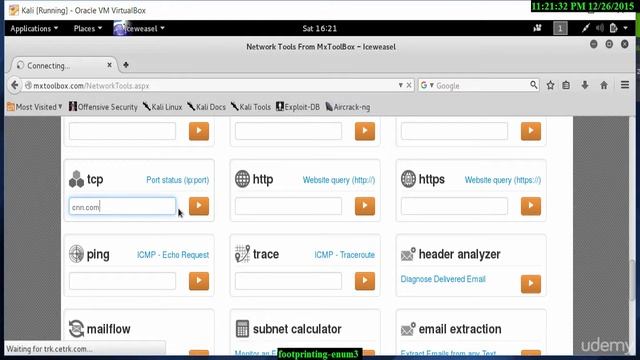Open the Iceweasel application menu in top bar
640x360 pixels.
point(139,28)
